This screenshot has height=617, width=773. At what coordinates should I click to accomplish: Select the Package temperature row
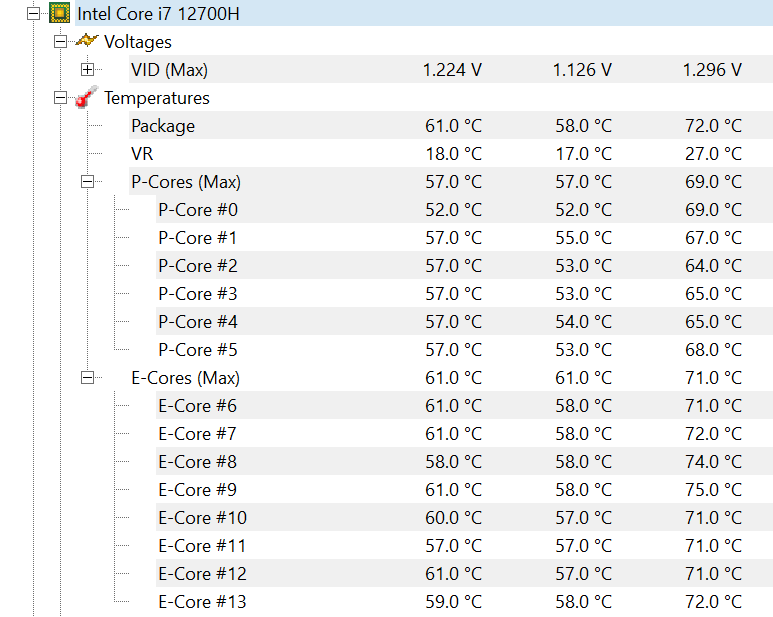(451, 126)
